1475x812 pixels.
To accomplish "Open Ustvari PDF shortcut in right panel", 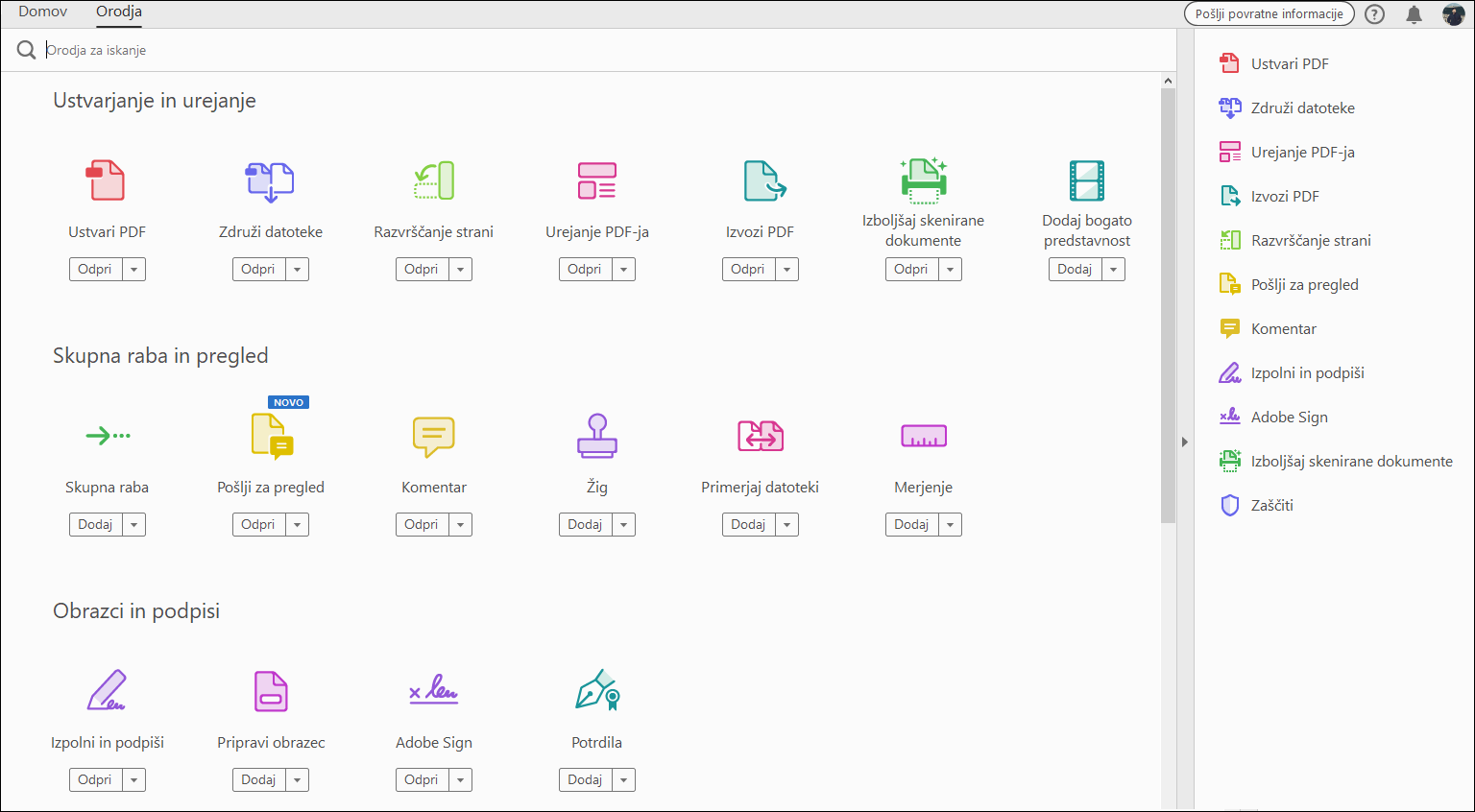I will point(1274,63).
